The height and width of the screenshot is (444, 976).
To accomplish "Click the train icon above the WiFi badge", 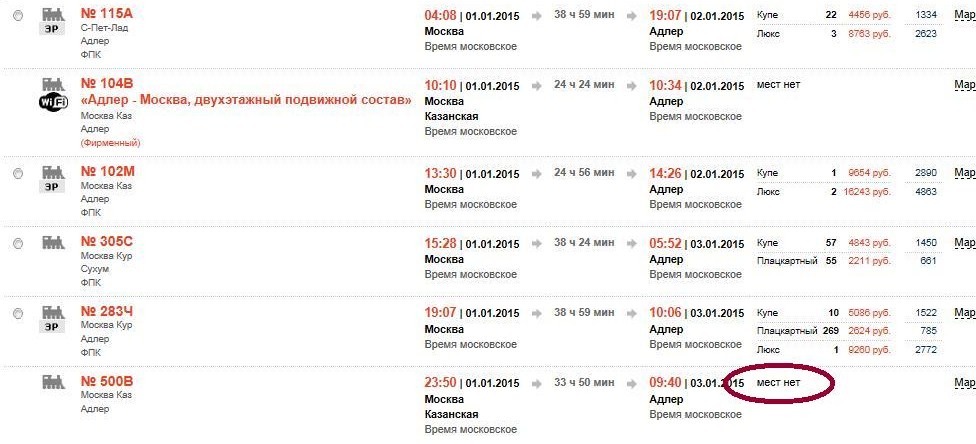I will pyautogui.click(x=51, y=84).
